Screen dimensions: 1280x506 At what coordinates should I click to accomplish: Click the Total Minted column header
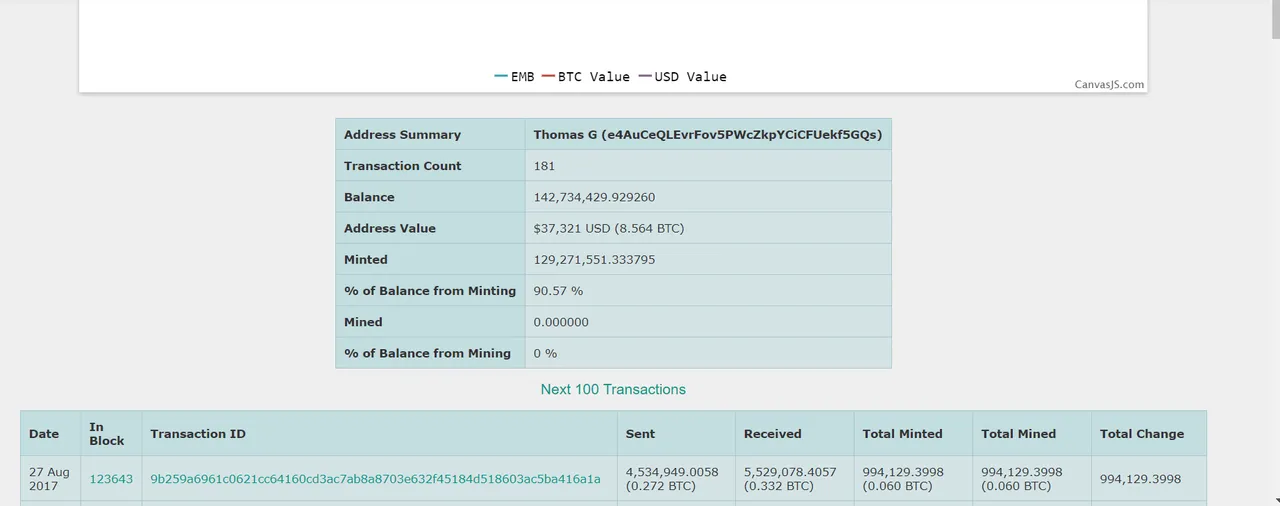click(914, 434)
